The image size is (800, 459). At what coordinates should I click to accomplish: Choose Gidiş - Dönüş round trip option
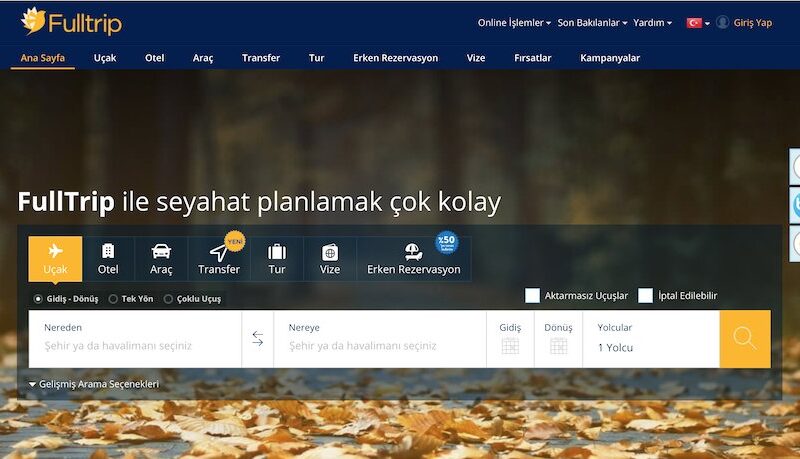tap(66, 299)
